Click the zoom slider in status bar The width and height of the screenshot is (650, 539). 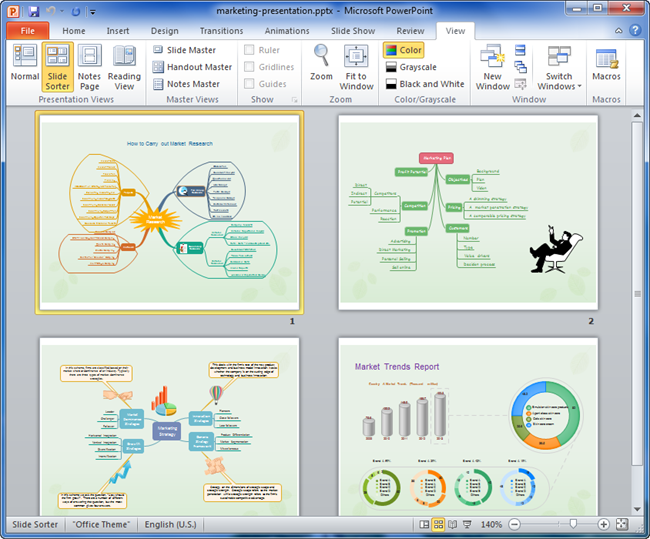pyautogui.click(x=572, y=524)
